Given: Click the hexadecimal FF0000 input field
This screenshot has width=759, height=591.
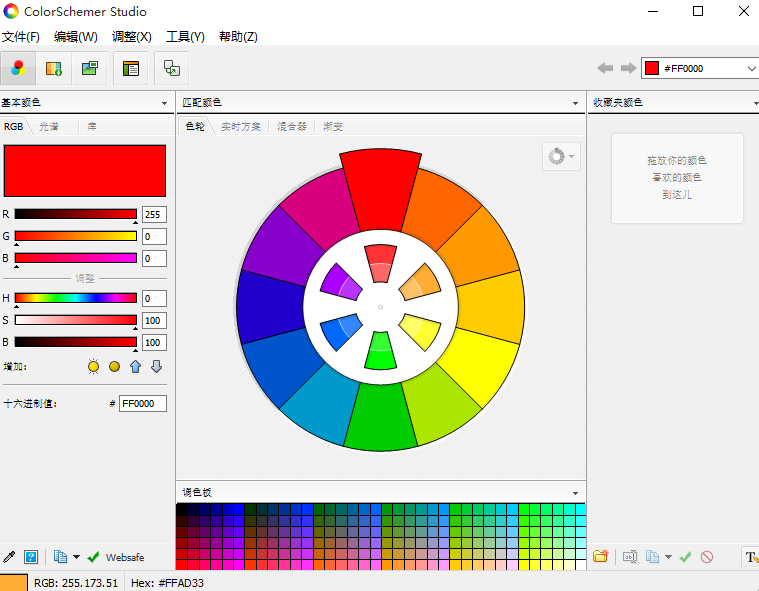Looking at the screenshot, I should (x=142, y=403).
